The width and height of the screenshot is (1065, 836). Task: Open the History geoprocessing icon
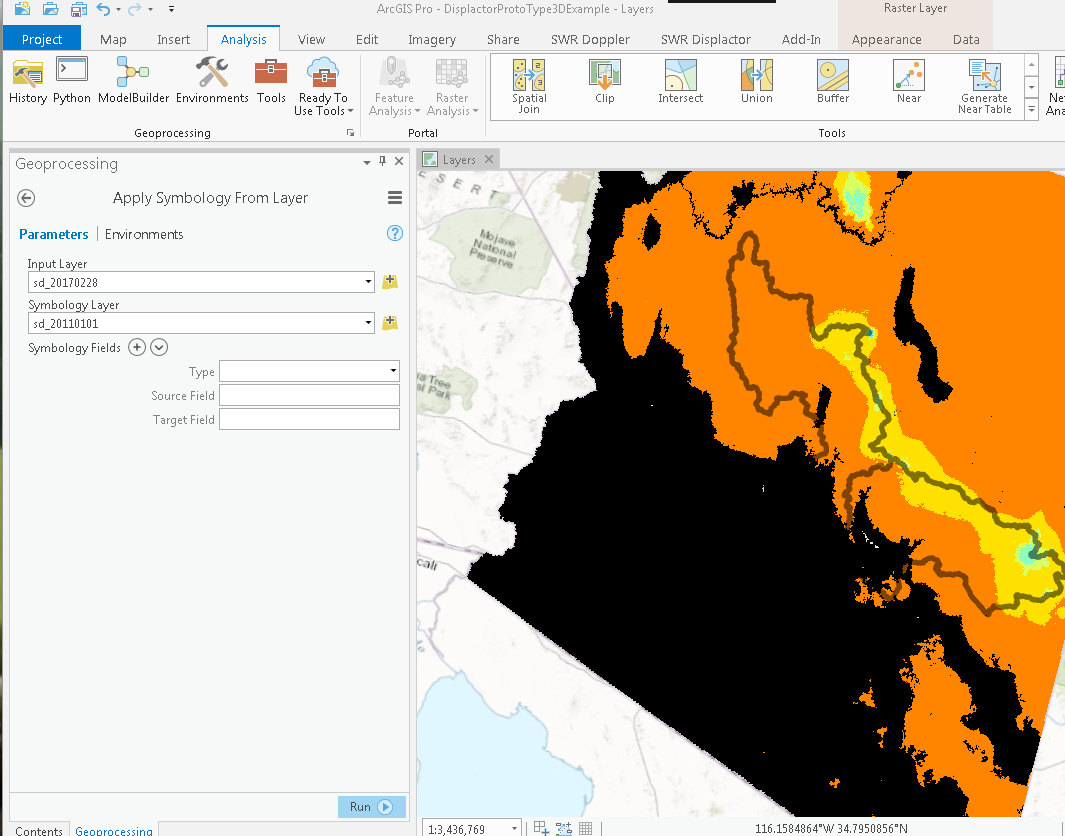pyautogui.click(x=28, y=81)
